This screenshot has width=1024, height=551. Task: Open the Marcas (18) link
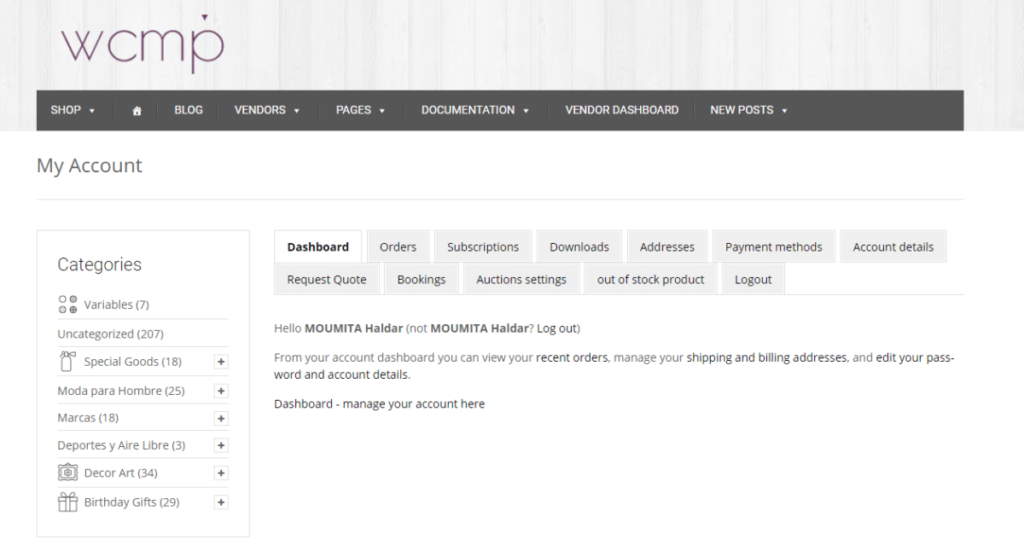88,418
